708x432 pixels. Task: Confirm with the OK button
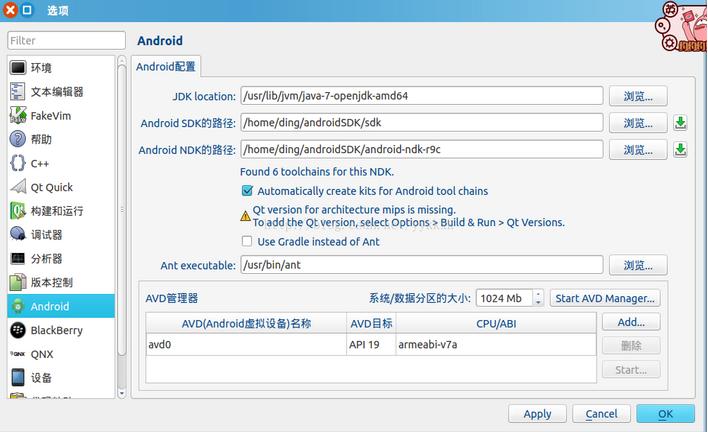click(666, 414)
